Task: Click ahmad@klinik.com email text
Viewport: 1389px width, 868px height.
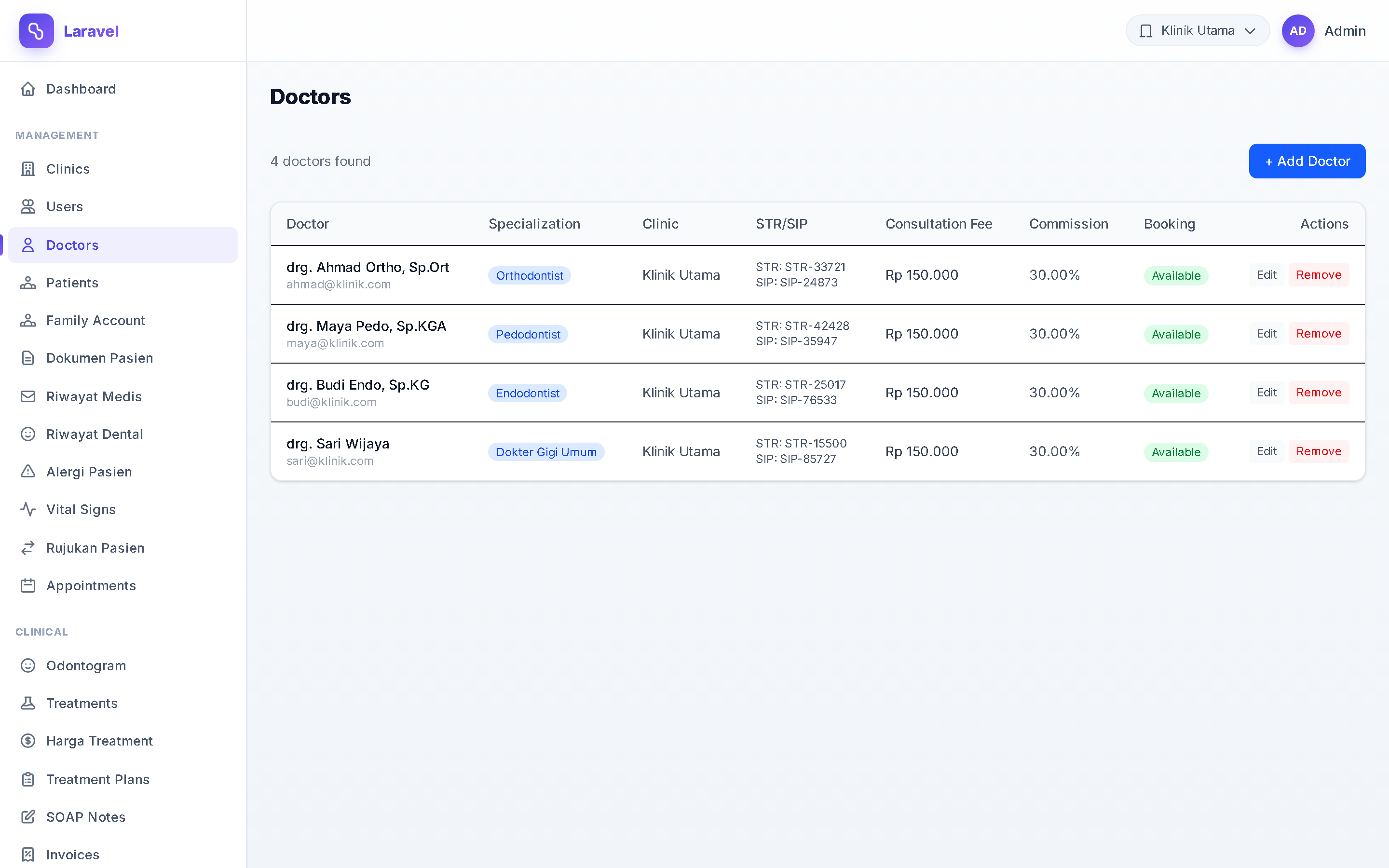Action: (x=338, y=285)
